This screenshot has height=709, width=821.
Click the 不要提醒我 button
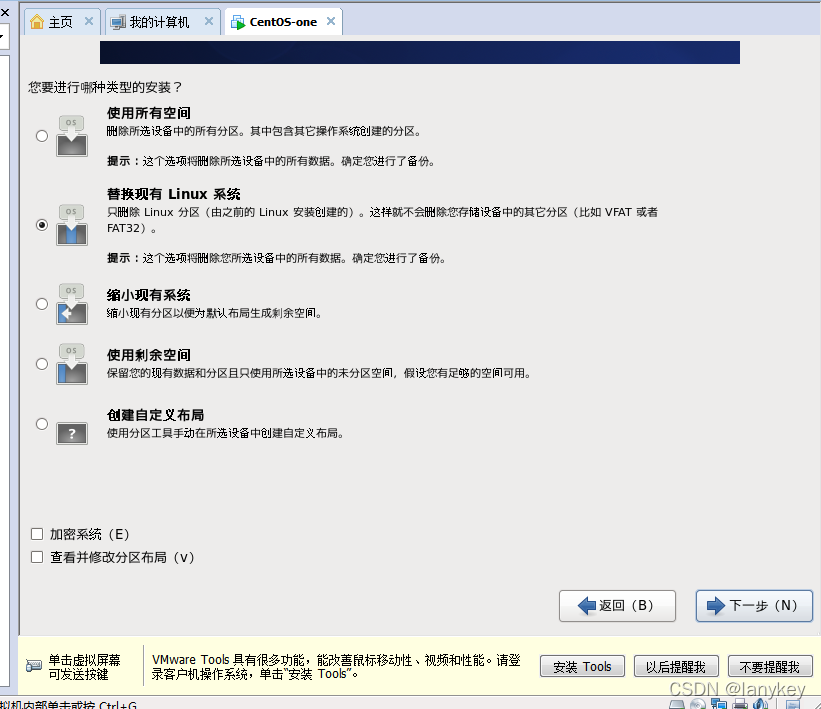click(770, 667)
